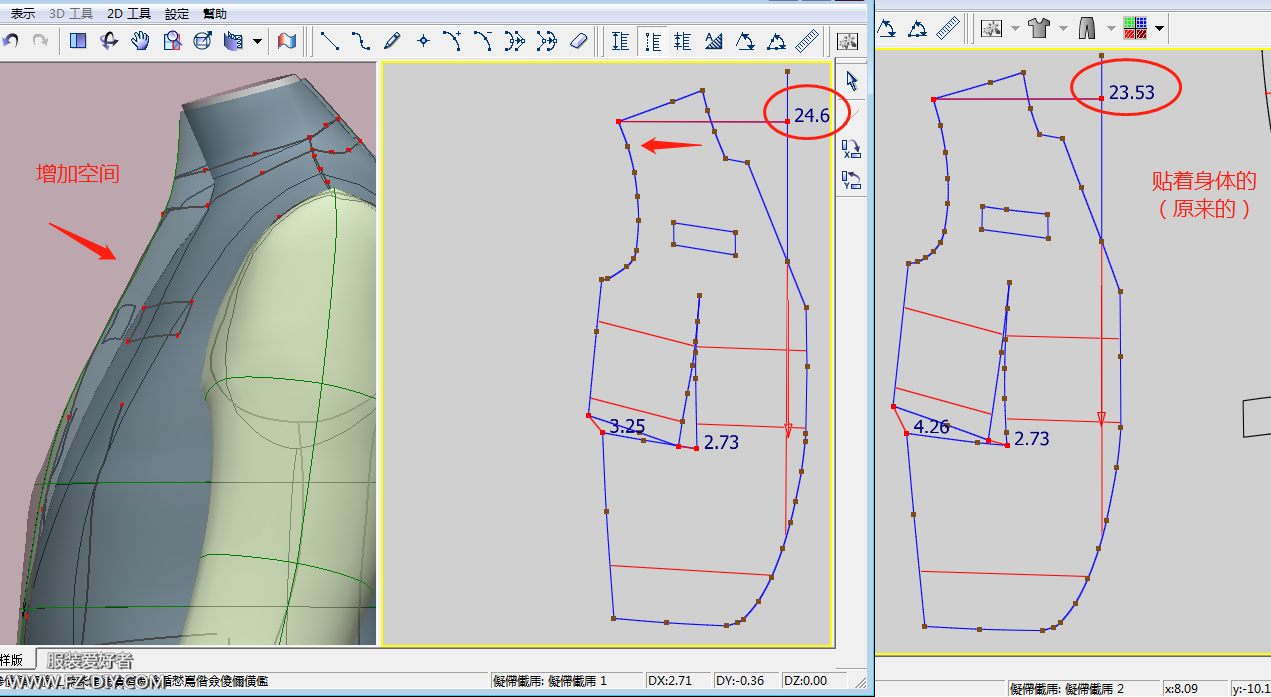Select the straight line drawing tool

[x=330, y=41]
